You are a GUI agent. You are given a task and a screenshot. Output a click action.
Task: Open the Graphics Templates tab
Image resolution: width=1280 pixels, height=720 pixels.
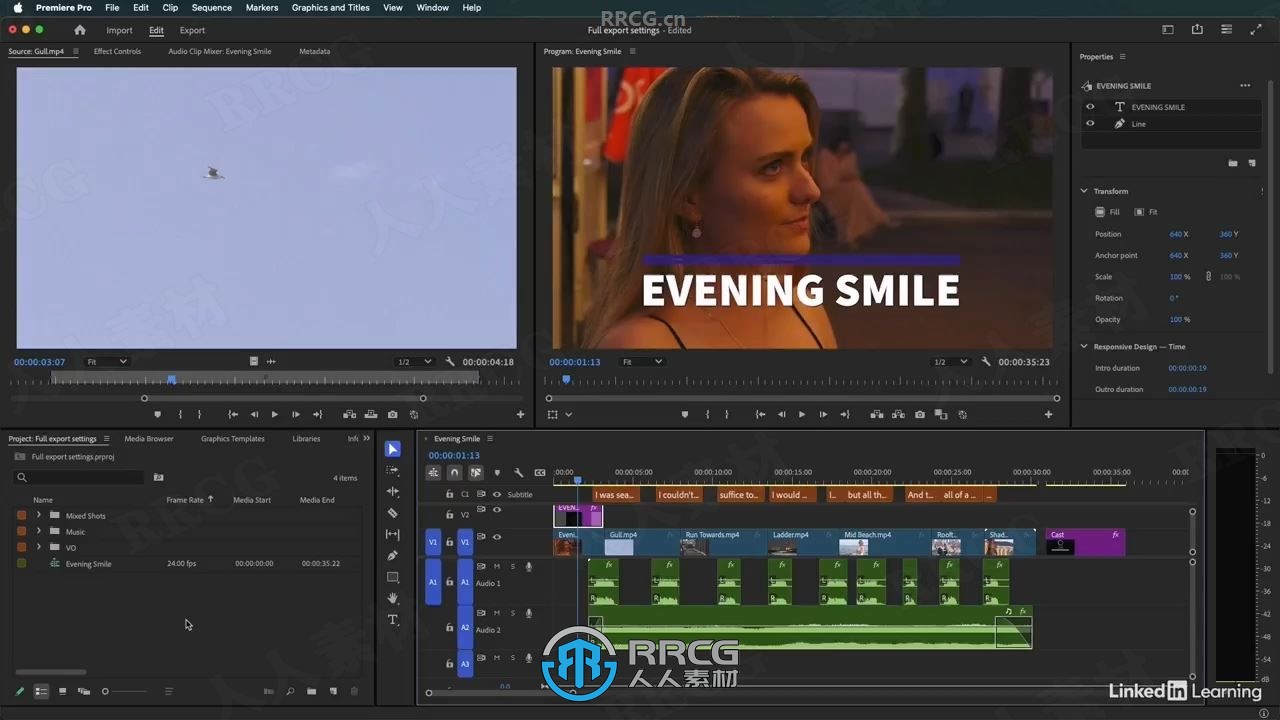[x=233, y=439]
